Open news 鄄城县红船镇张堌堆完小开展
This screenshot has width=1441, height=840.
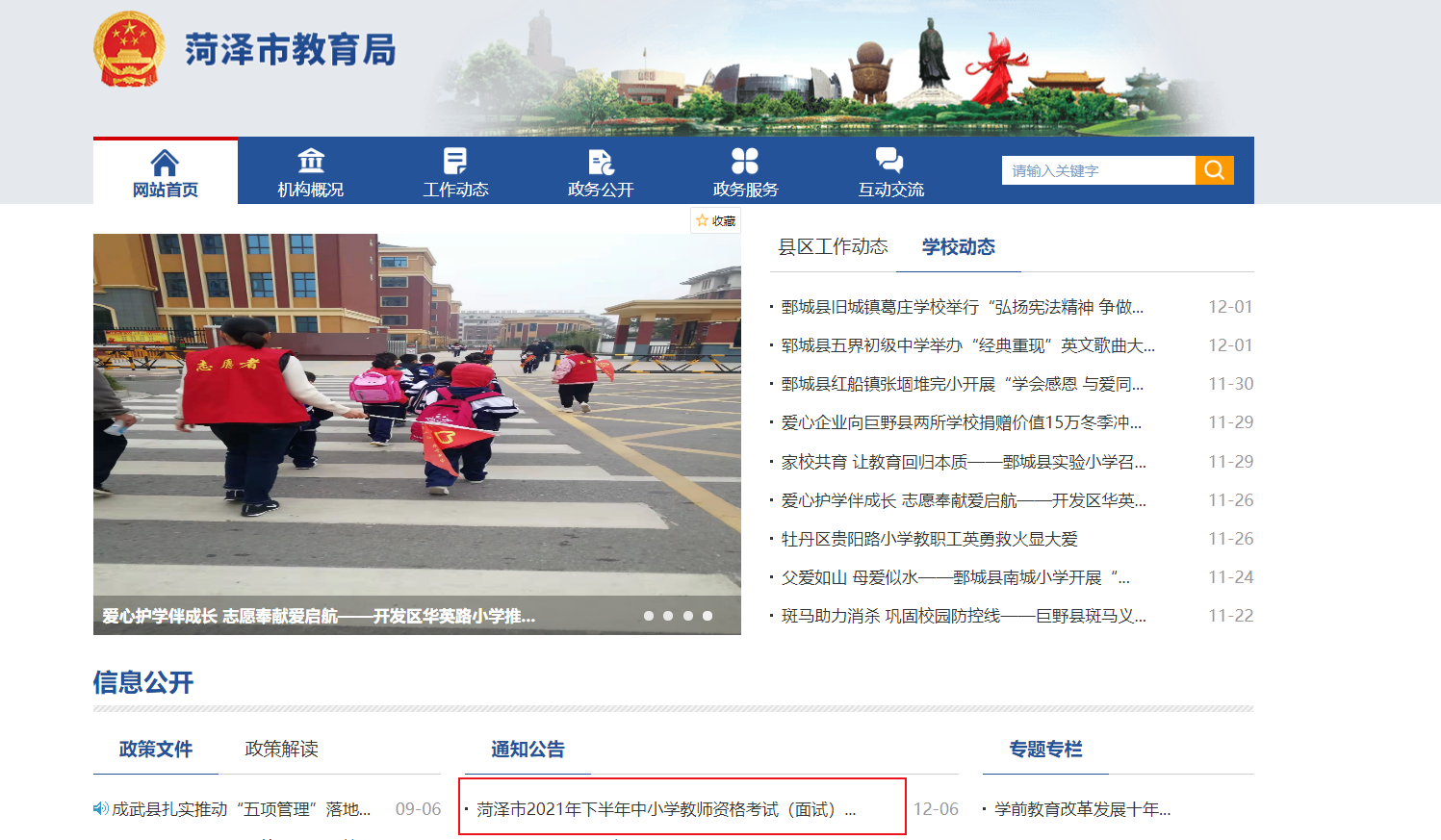coord(963,384)
